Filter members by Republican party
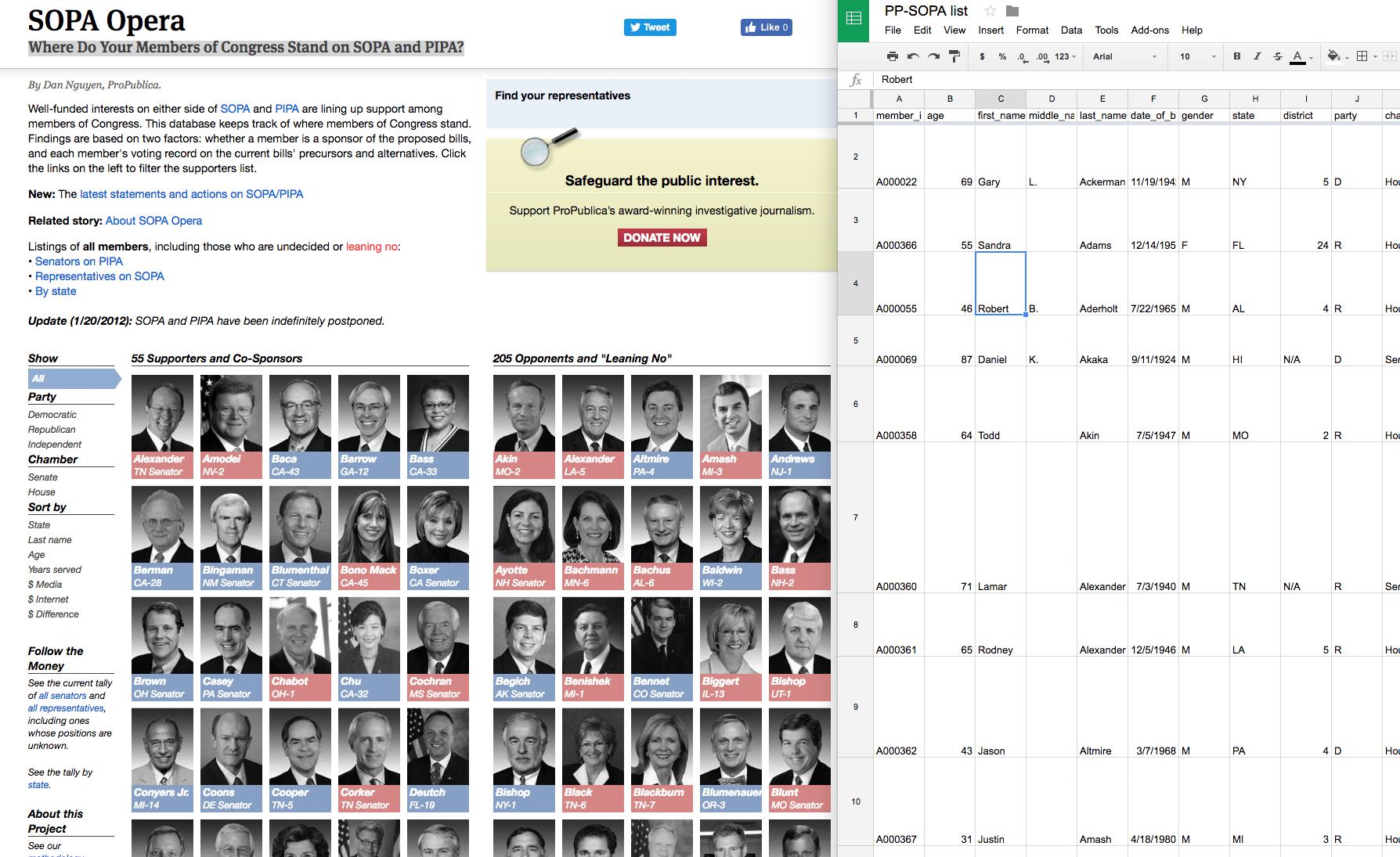The image size is (1400, 857). [52, 430]
